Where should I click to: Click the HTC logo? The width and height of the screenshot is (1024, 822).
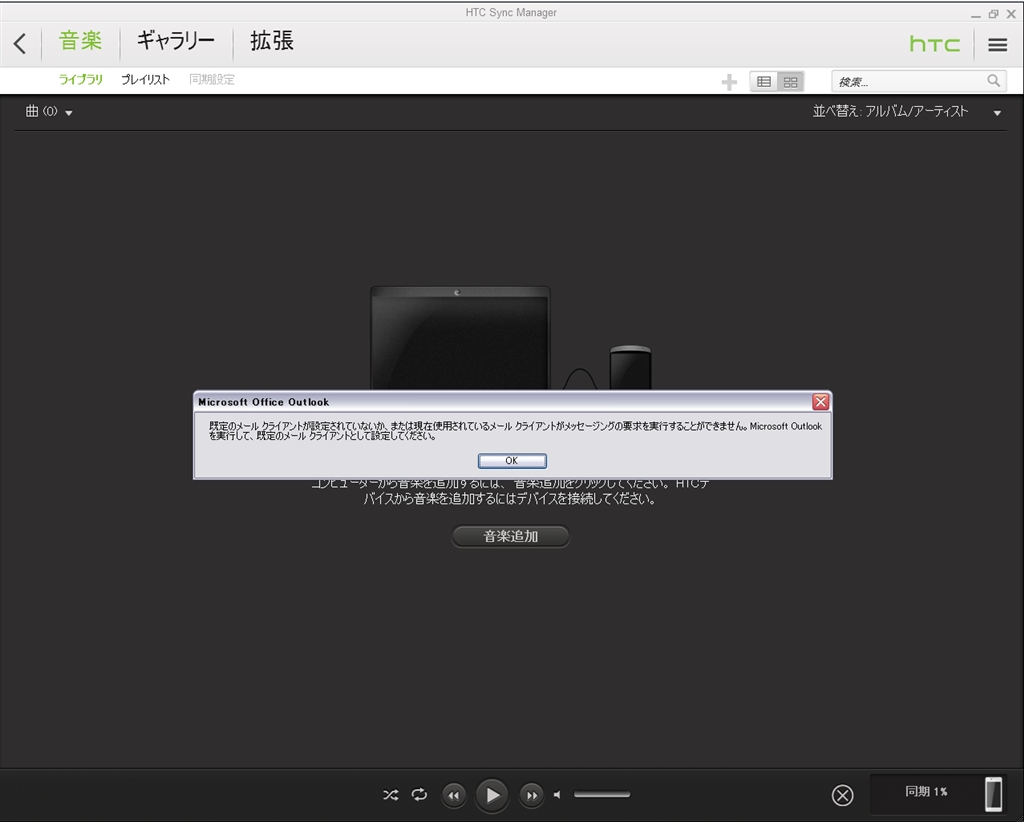click(935, 44)
